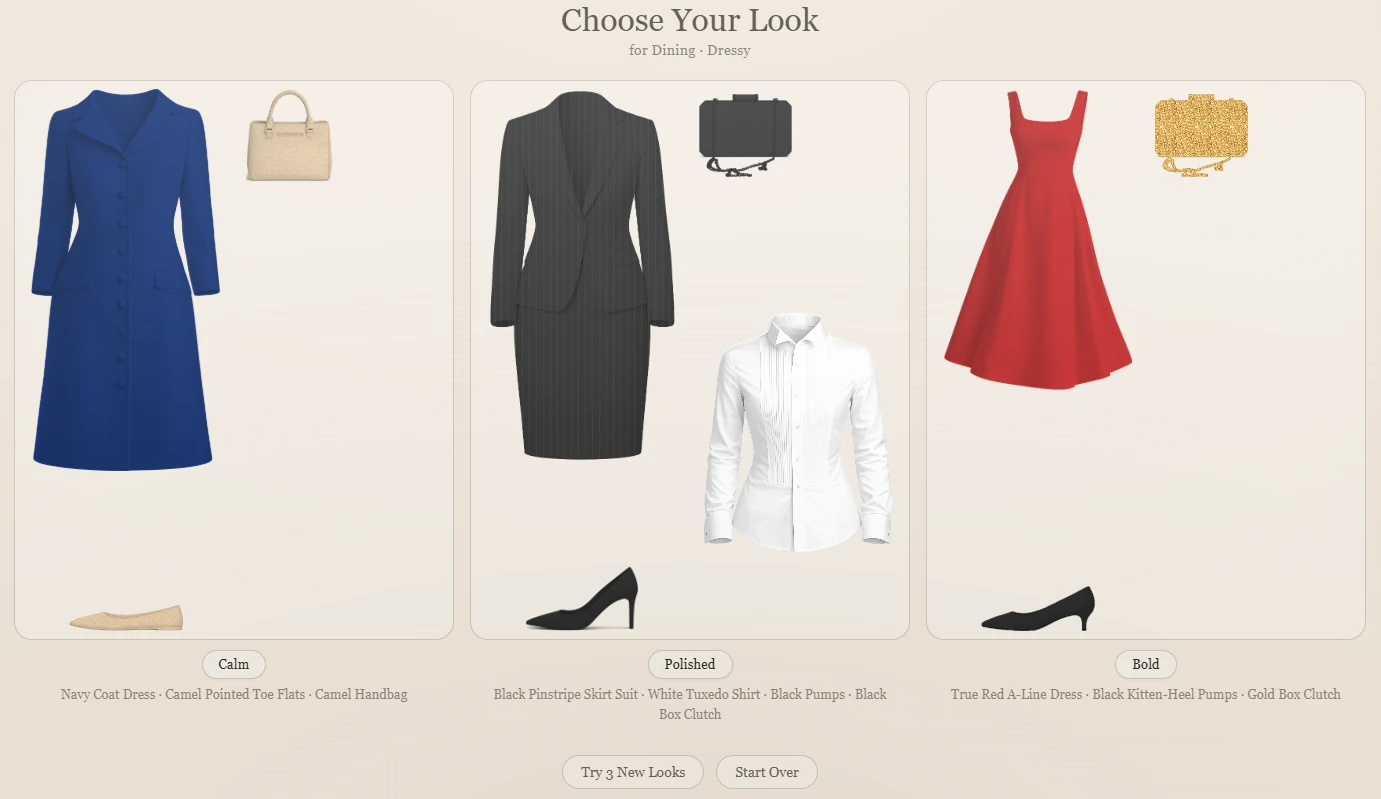The image size is (1381, 799).
Task: Choose the Polished look label
Action: tap(690, 664)
